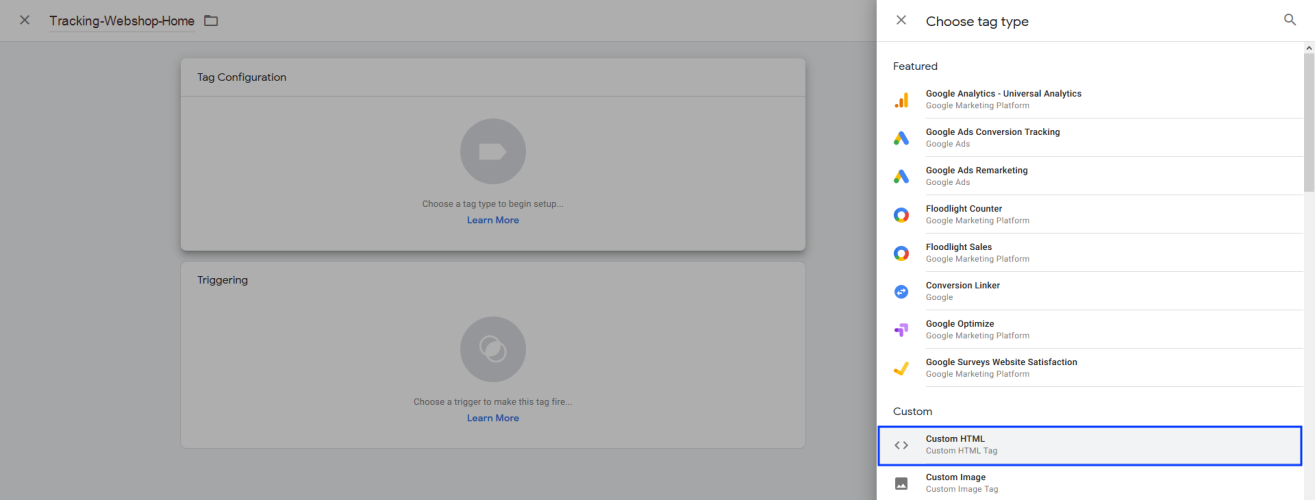1315x500 pixels.
Task: Click the Google Optimize icon
Action: tap(901, 330)
